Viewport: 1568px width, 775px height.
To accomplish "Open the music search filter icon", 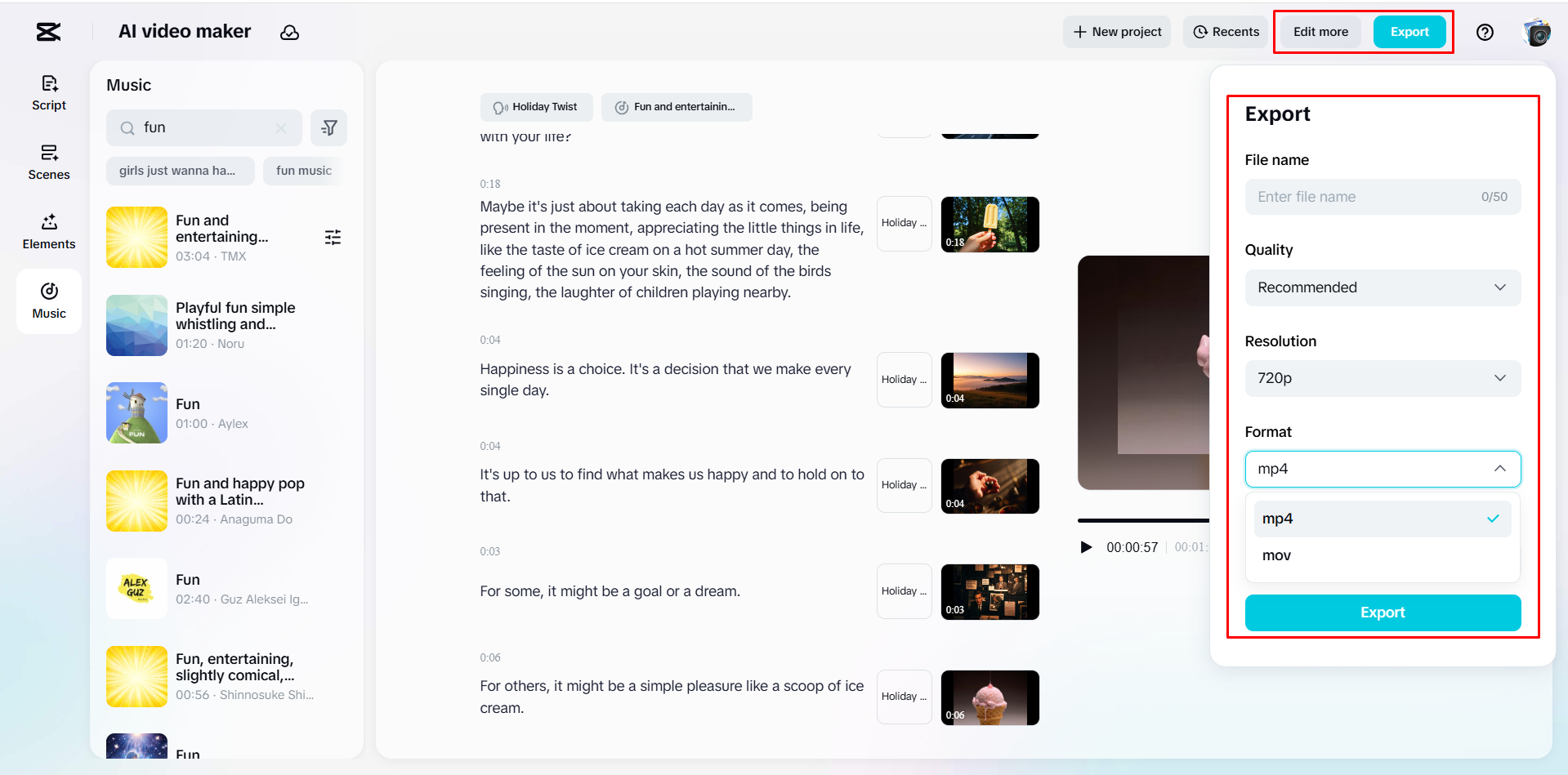I will point(329,127).
